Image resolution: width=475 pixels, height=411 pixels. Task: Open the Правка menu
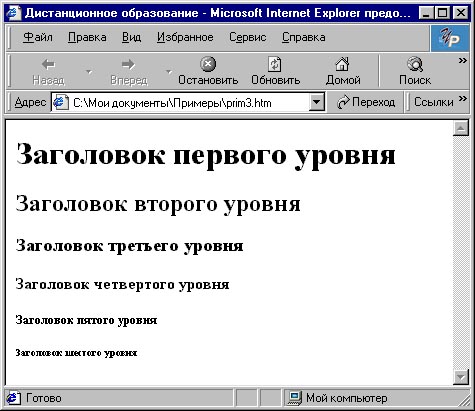point(87,37)
